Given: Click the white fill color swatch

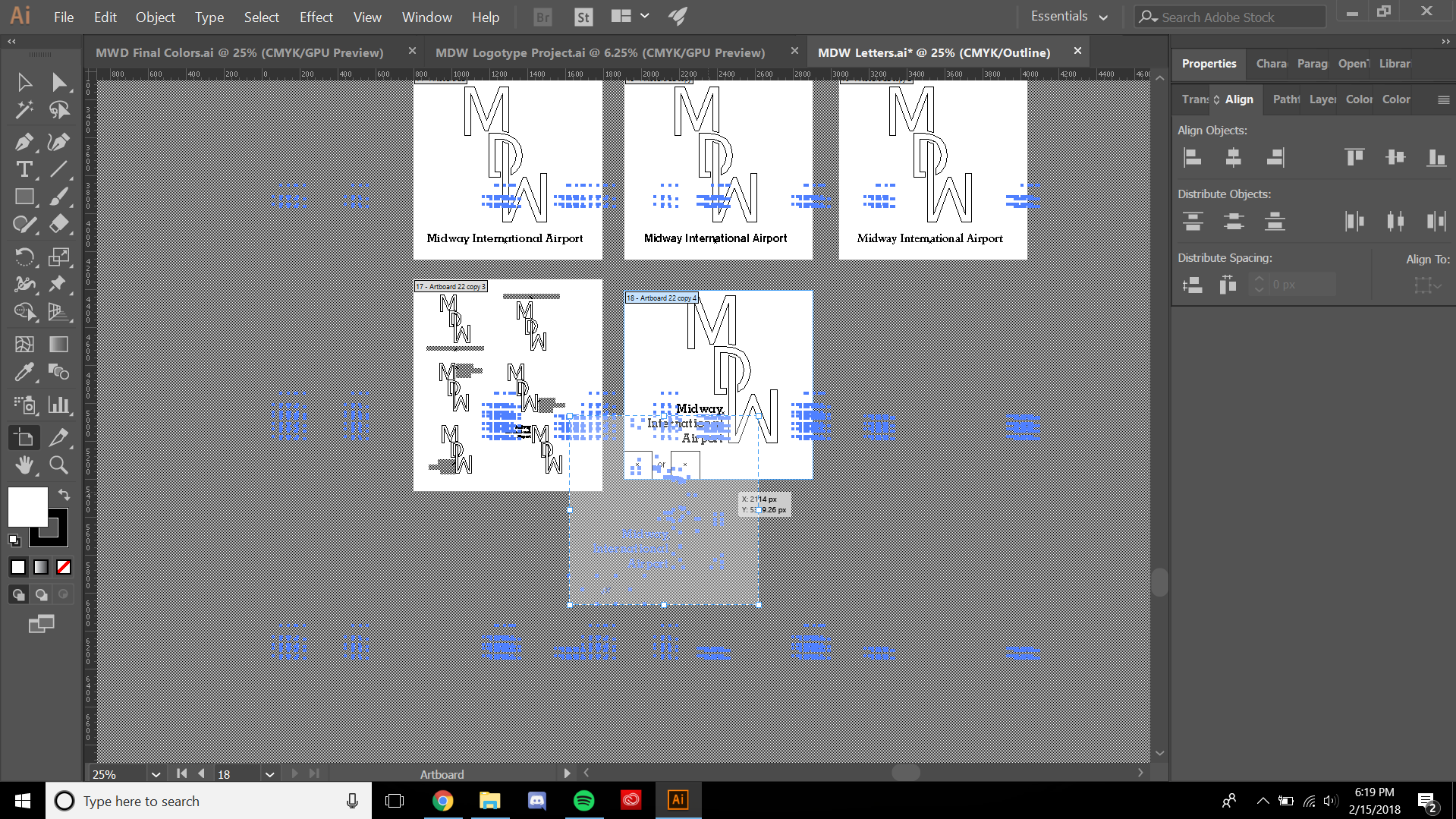Looking at the screenshot, I should point(27,507).
